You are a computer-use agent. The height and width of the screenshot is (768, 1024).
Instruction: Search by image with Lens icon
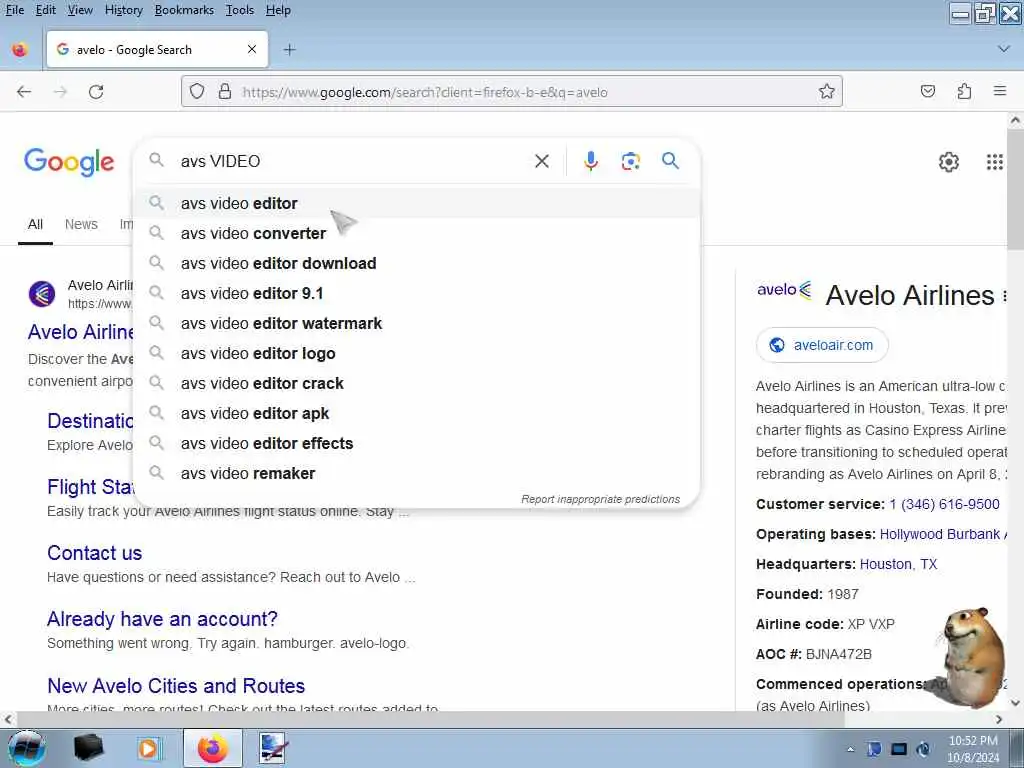[x=630, y=161]
